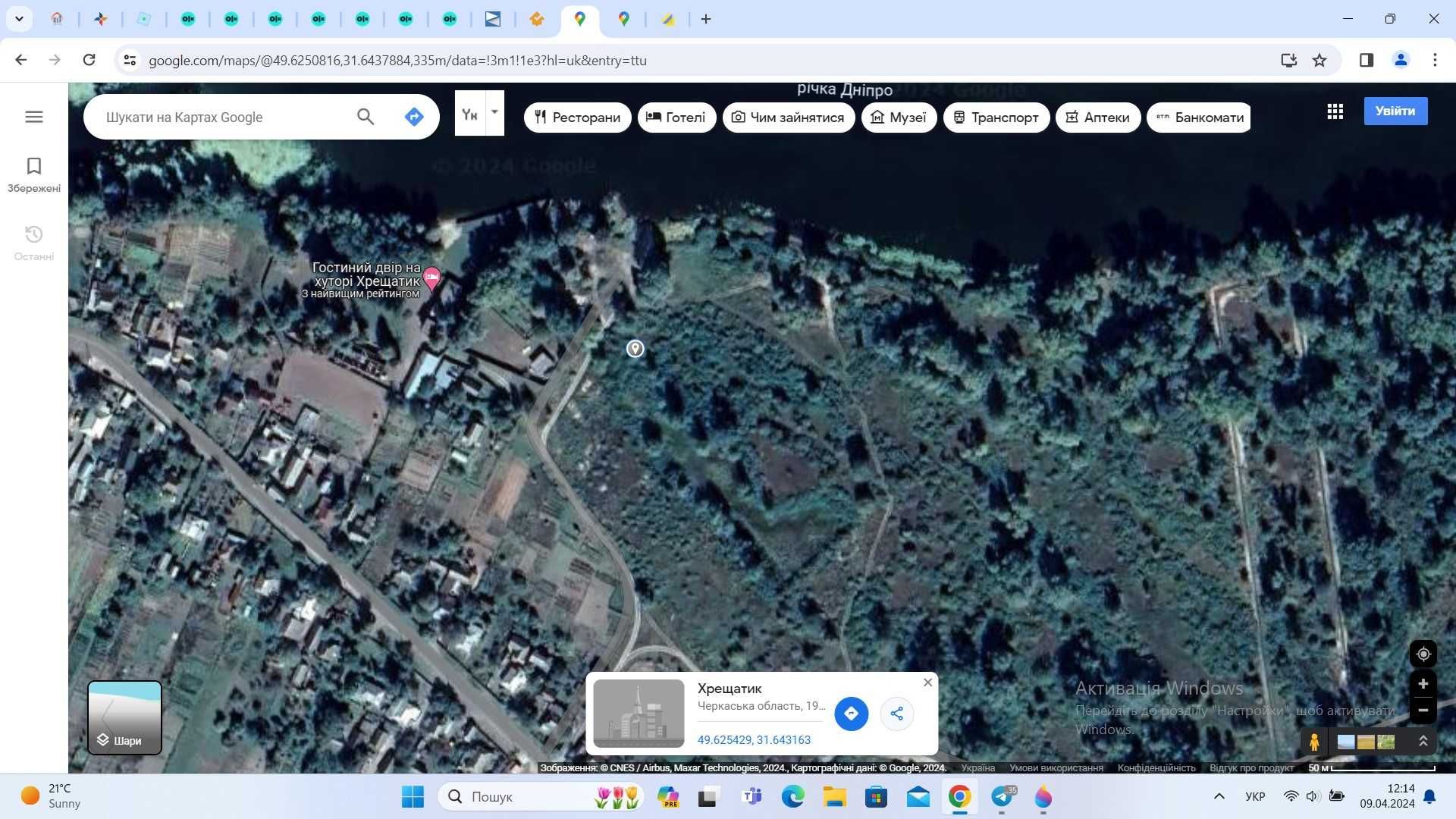Open the Google apps grid
This screenshot has width=1456, height=819.
1335,111
